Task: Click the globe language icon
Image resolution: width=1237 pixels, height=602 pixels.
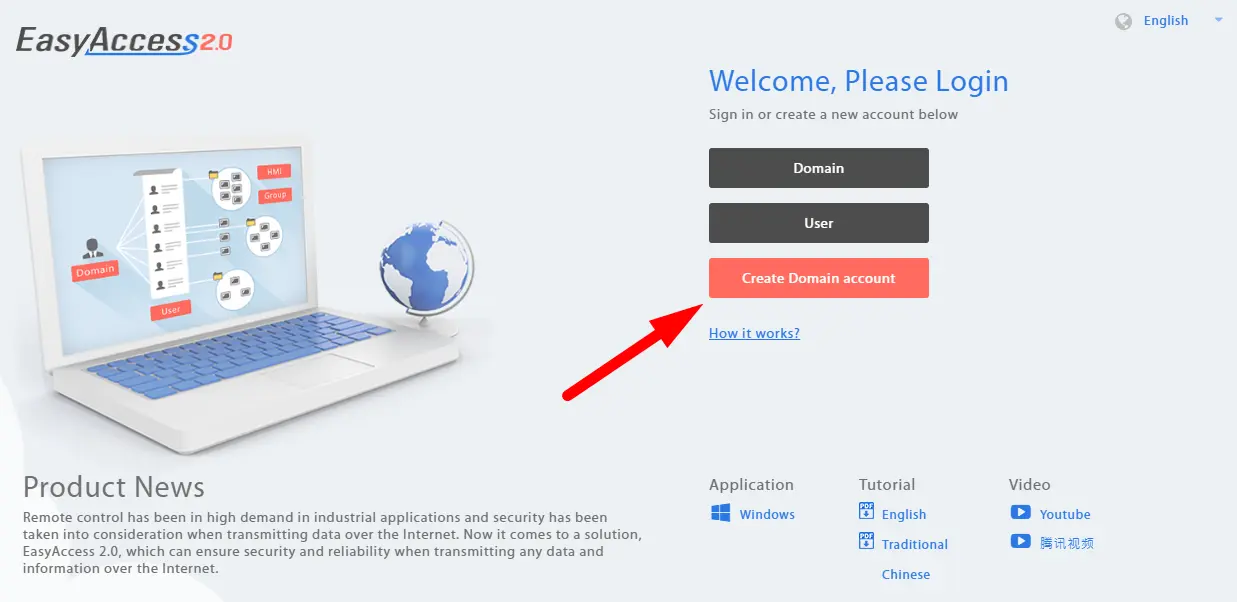Action: pos(1123,21)
